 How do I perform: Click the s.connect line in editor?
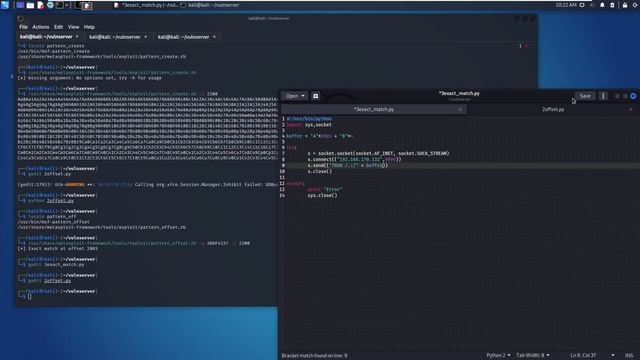click(354, 159)
